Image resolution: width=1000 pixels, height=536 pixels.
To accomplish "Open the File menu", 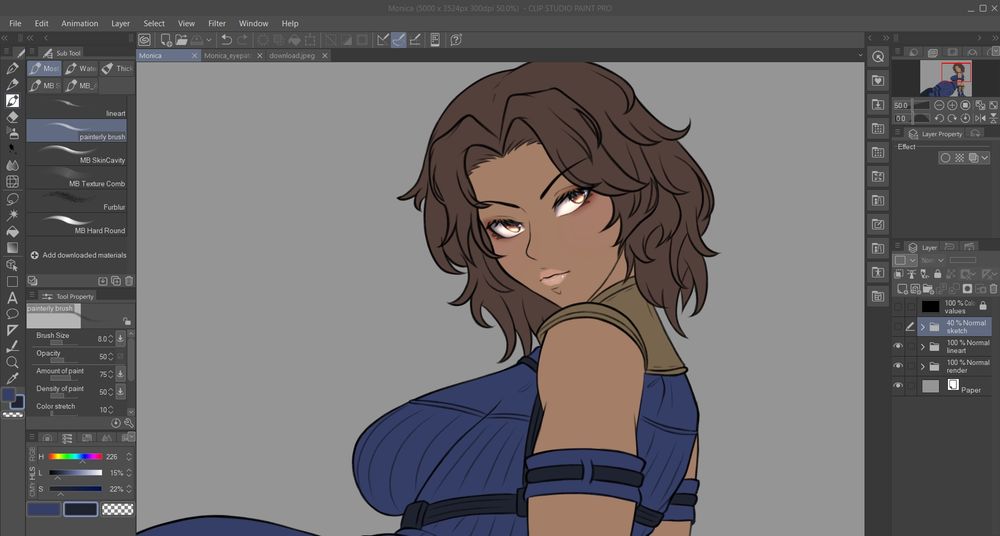I will tap(15, 23).
